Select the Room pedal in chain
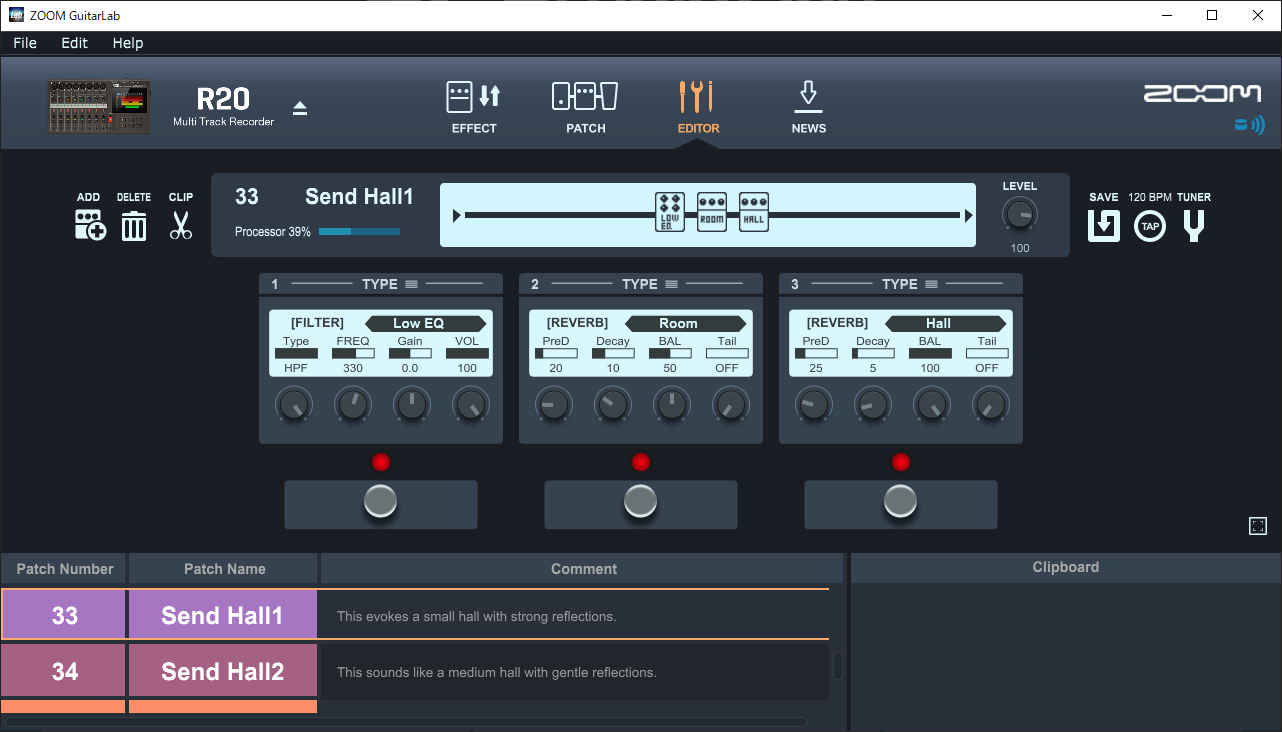The image size is (1282, 732). click(x=712, y=212)
